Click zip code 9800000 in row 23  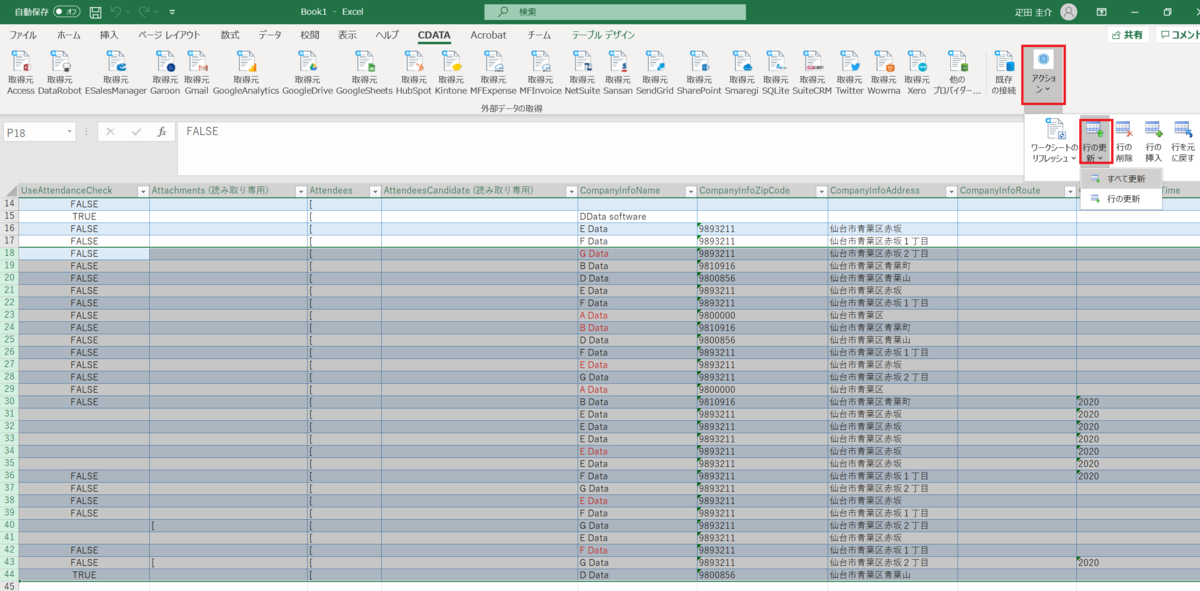point(762,315)
